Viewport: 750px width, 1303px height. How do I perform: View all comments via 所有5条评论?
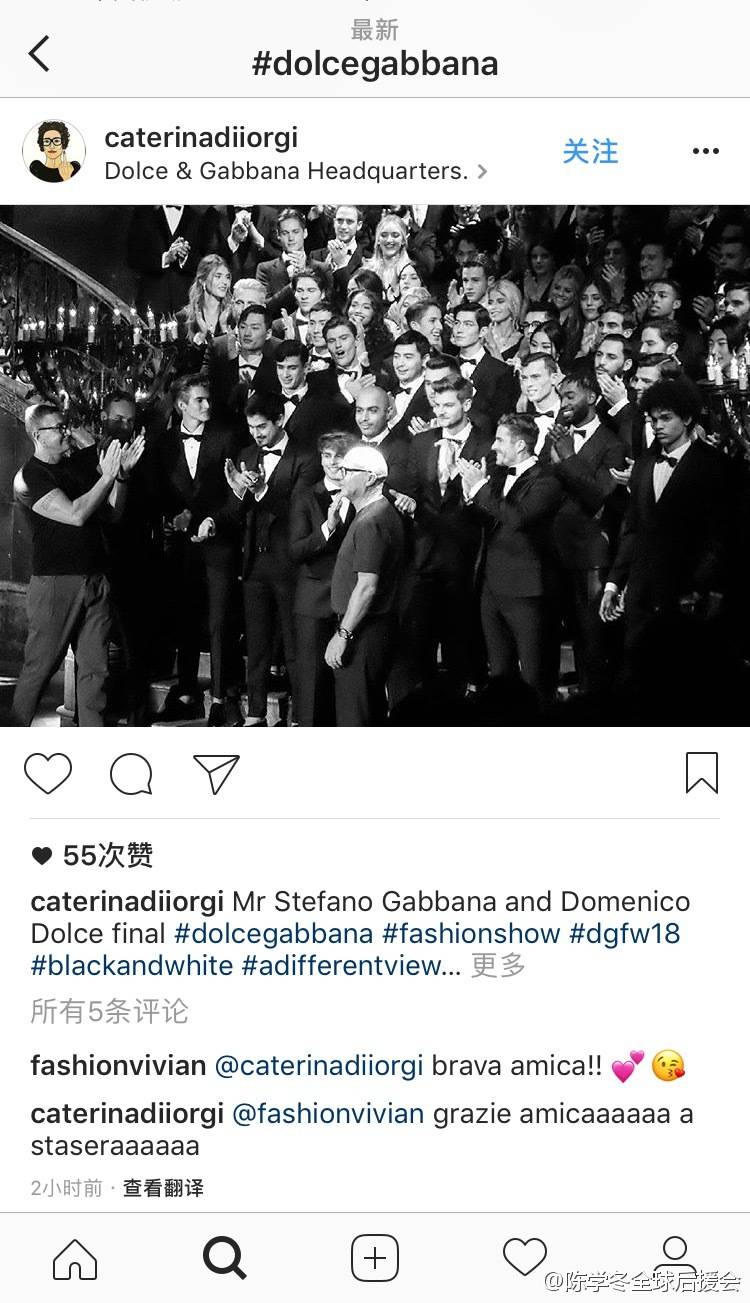[x=109, y=1012]
